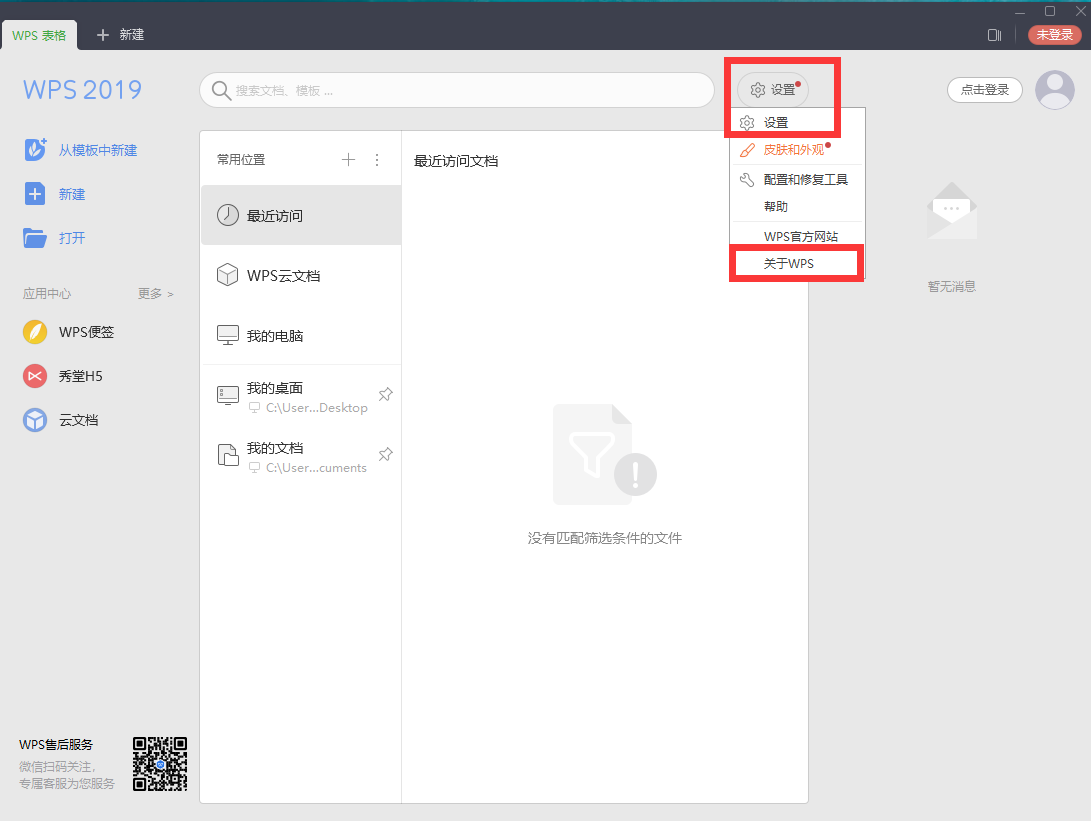Click the WPS售后服务 text

(x=56, y=744)
